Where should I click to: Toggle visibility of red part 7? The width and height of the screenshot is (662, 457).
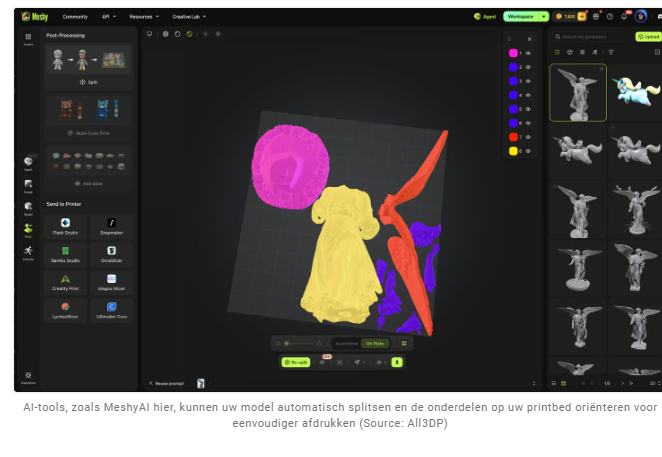point(528,137)
